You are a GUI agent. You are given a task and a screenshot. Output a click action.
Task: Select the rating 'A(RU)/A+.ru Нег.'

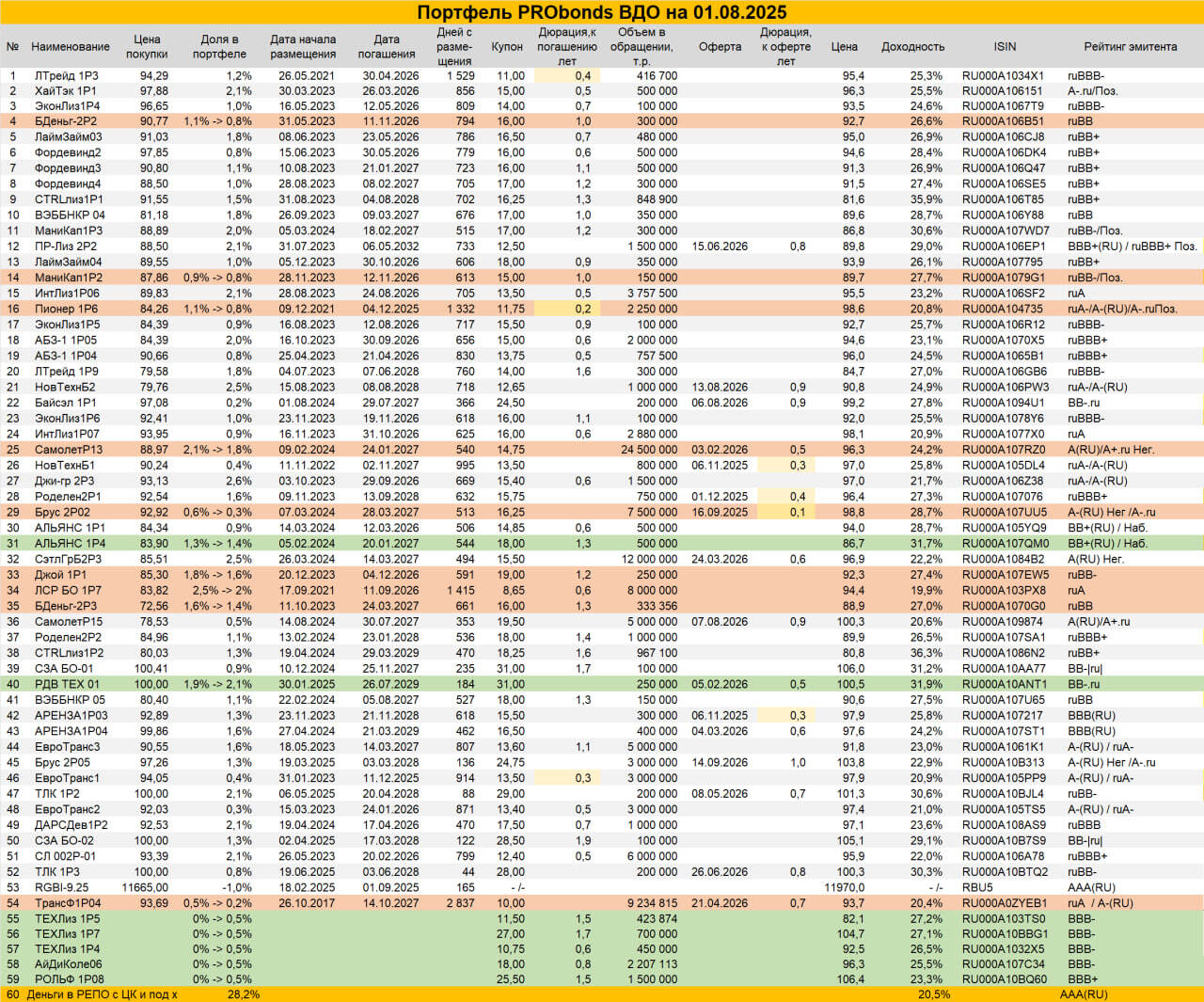coord(1111,450)
